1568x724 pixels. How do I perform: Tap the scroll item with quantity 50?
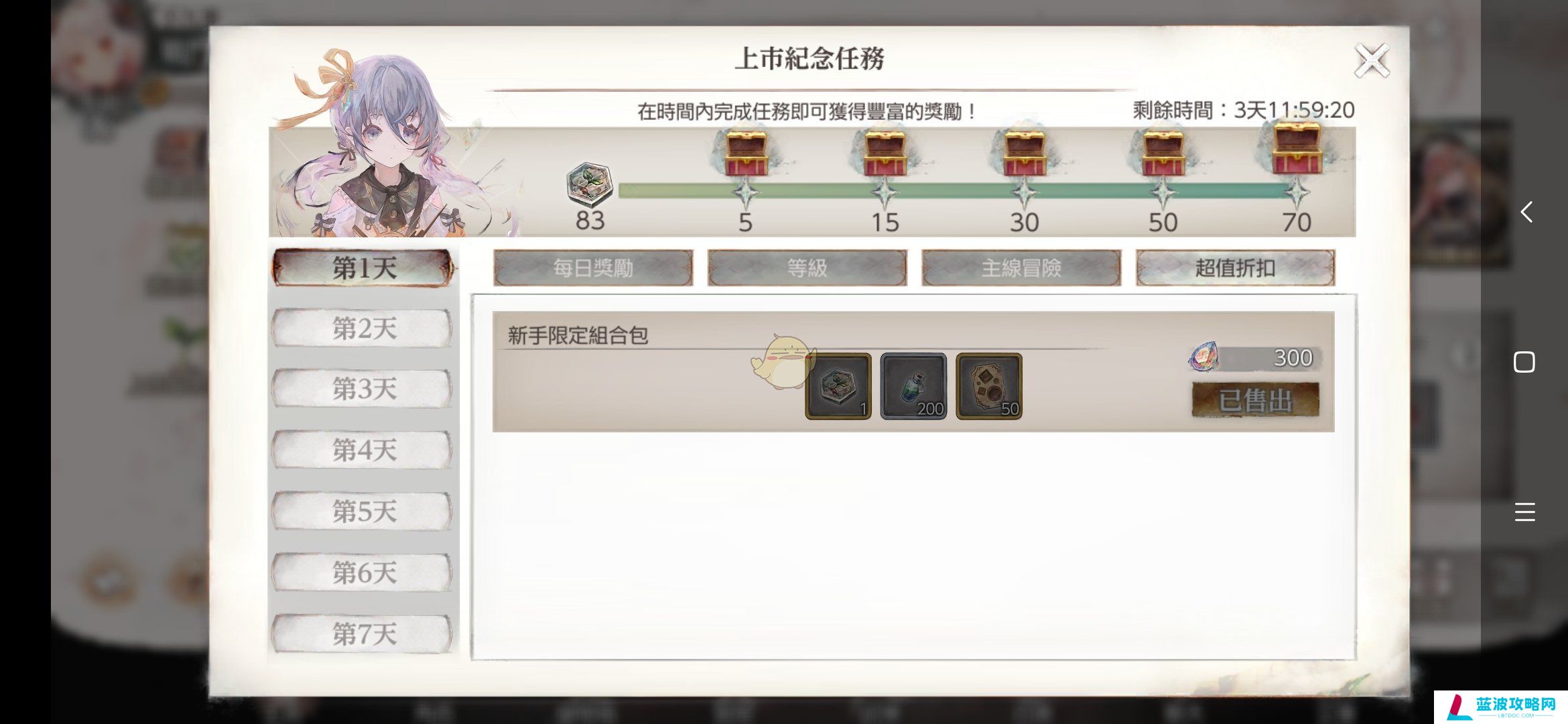tap(989, 386)
